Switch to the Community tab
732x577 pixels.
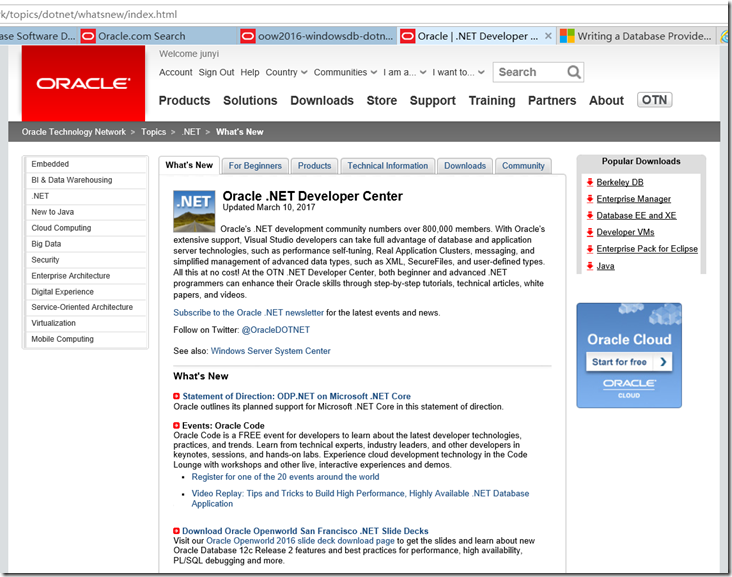click(523, 166)
